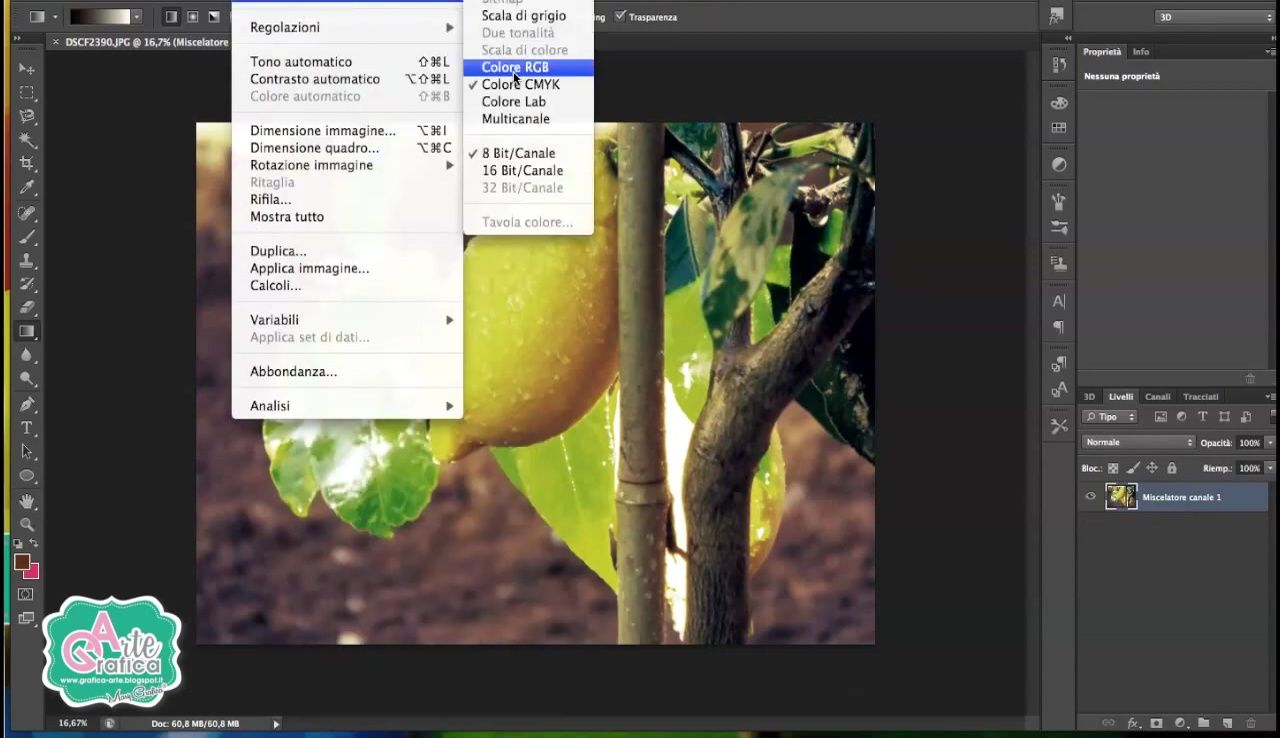Screen dimensions: 1280x738
Task: Open the Adjustments panel icon
Action: coord(1059,164)
